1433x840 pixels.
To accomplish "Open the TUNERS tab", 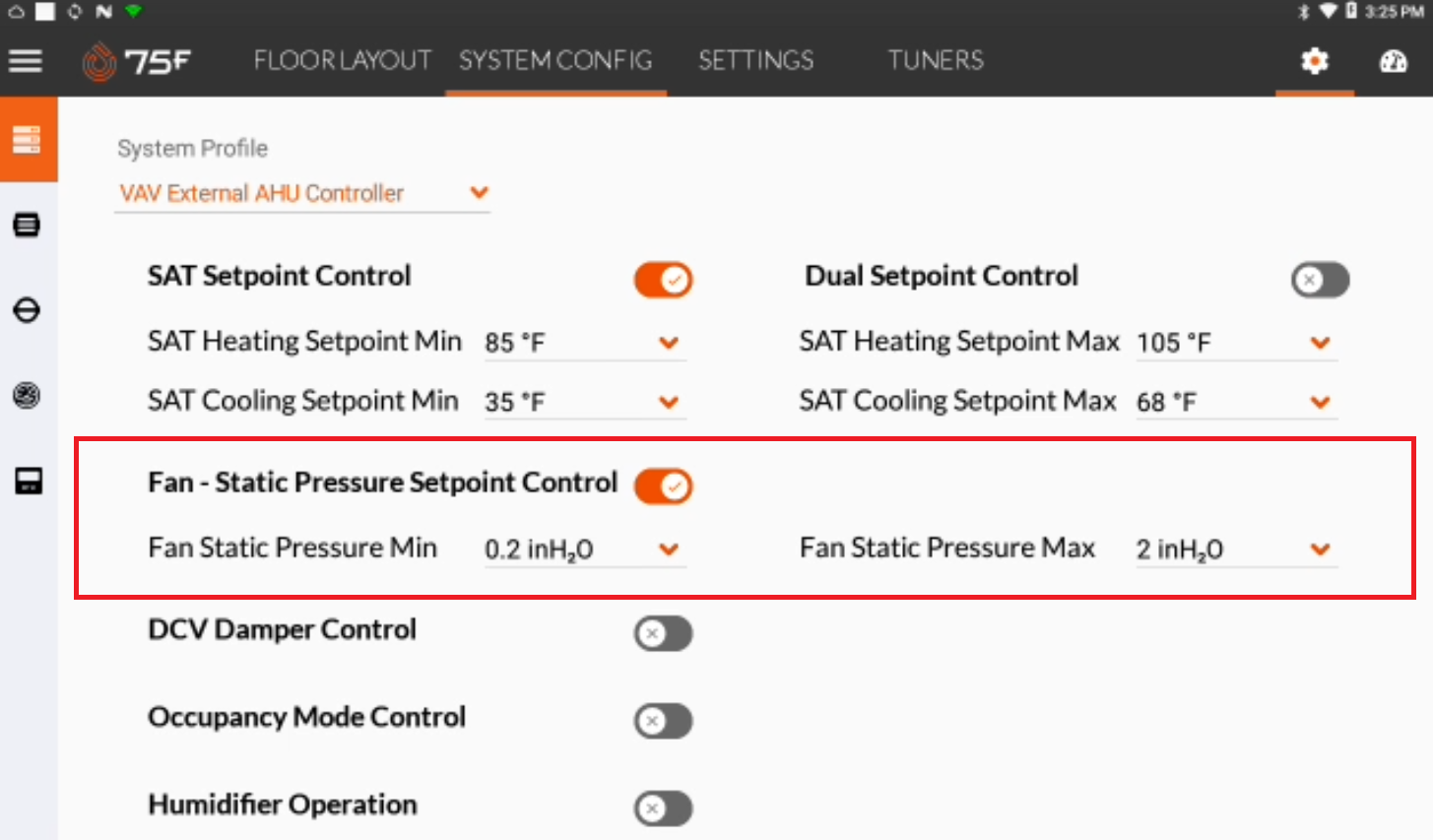I will click(x=934, y=60).
